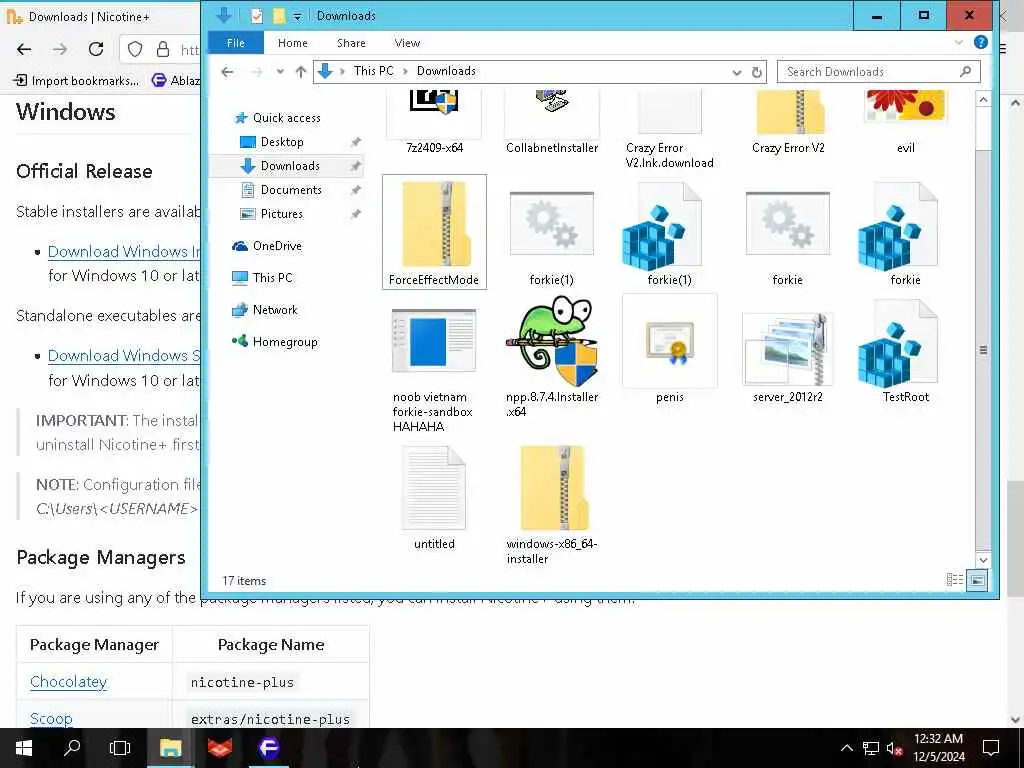
Task: Click the Properties quick access toolbar icon
Action: (257, 16)
